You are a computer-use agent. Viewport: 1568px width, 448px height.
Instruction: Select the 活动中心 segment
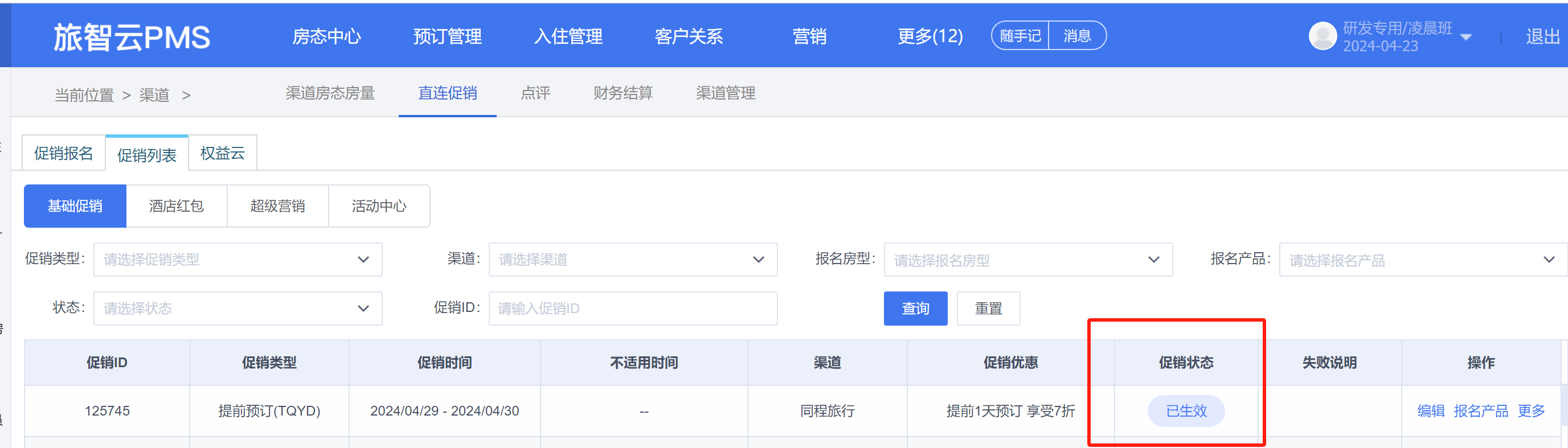click(x=379, y=205)
